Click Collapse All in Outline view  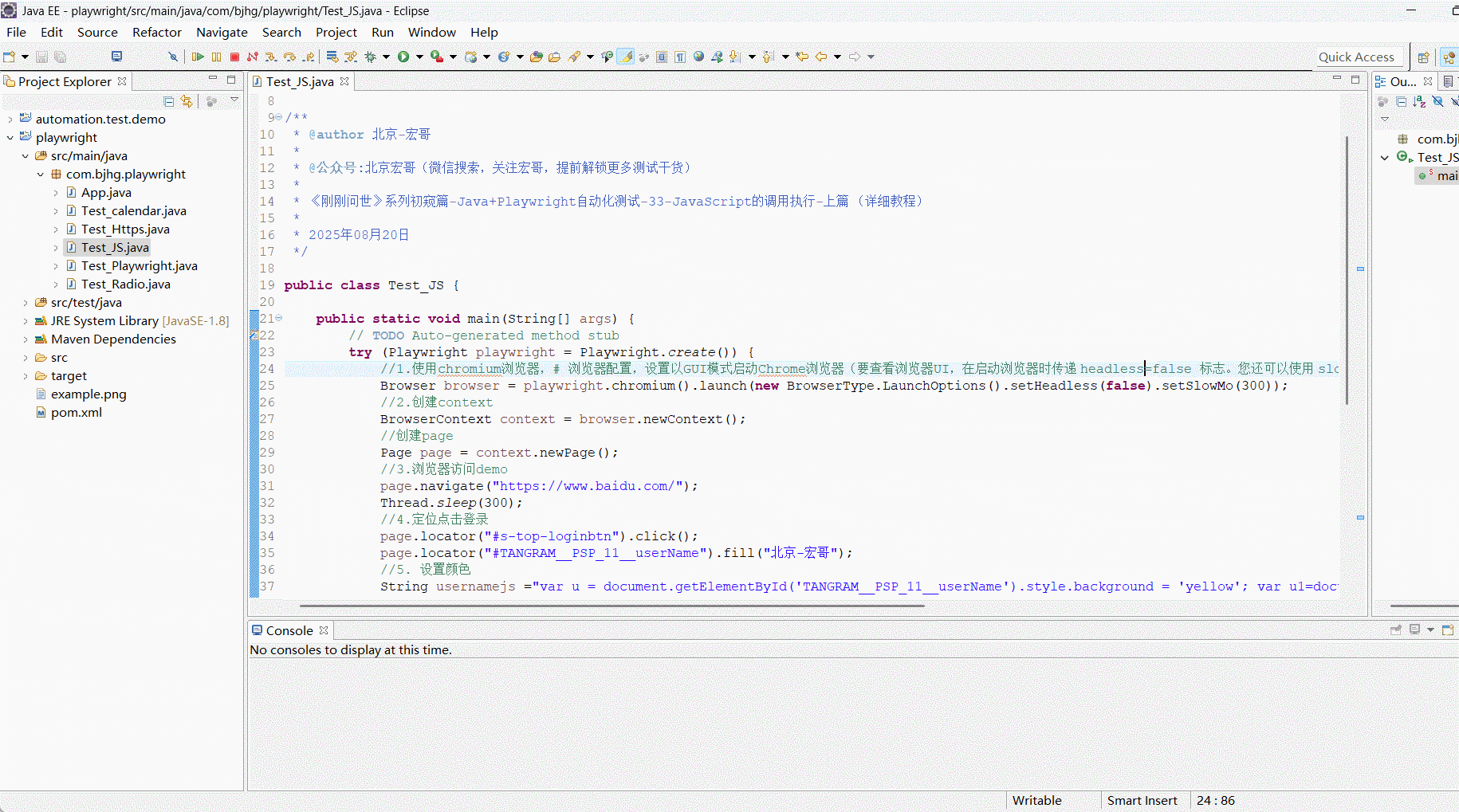click(x=1401, y=101)
